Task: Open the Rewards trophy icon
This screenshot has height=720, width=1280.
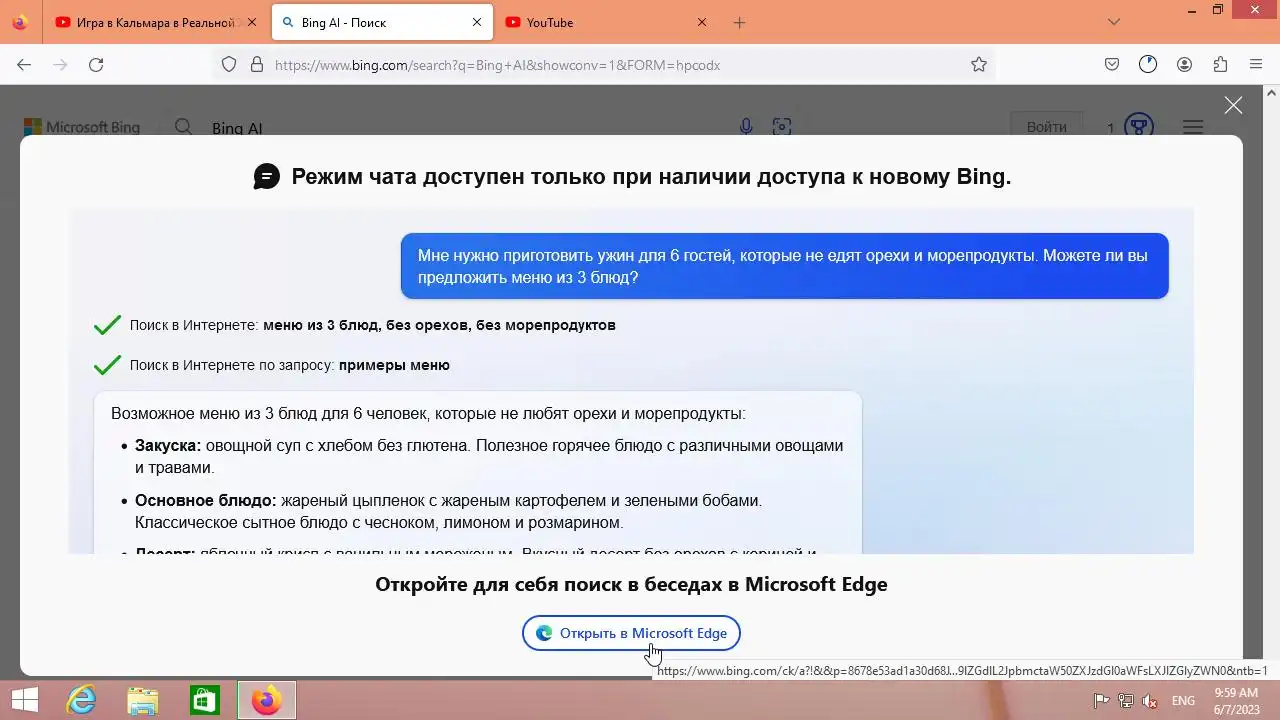Action: pos(1139,127)
